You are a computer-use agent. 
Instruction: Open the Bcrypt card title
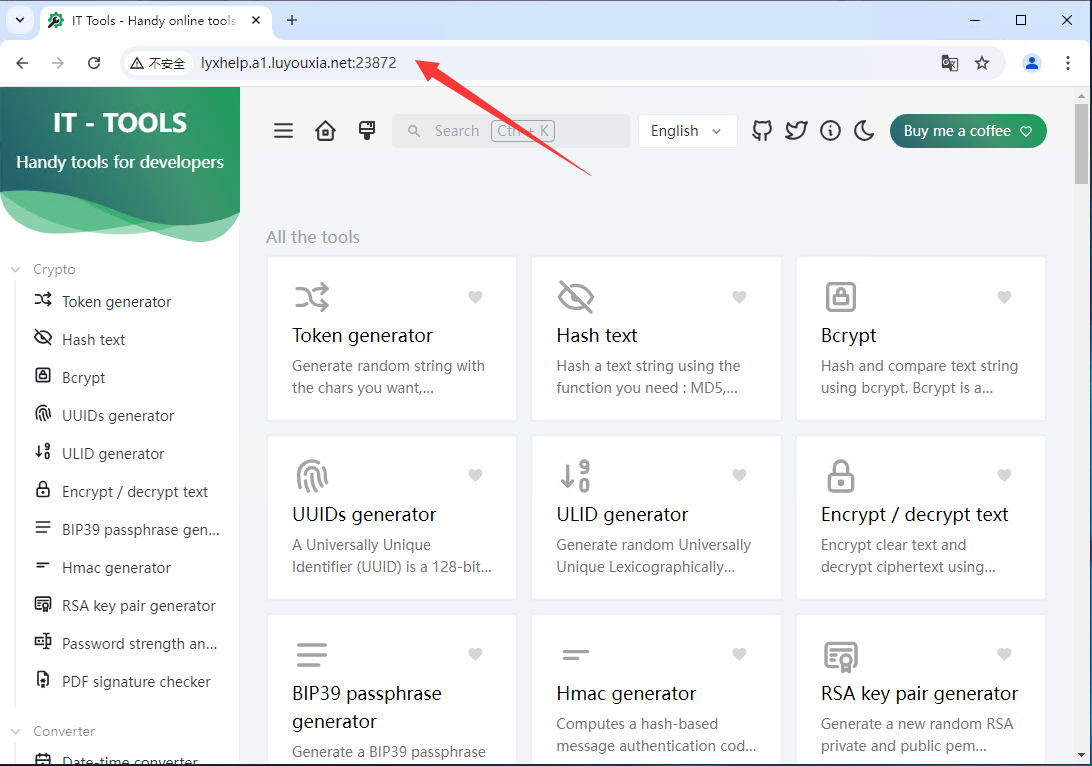click(848, 336)
